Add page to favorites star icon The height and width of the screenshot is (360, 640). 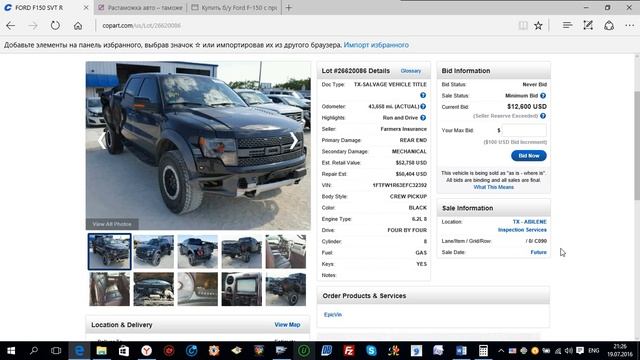(x=538, y=26)
